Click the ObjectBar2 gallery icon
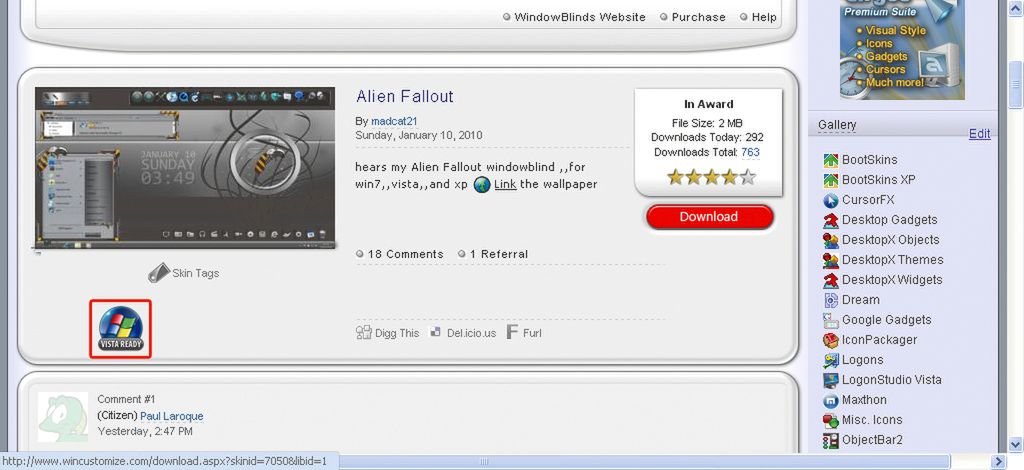Screen dimensions: 1024x470 click(x=831, y=441)
